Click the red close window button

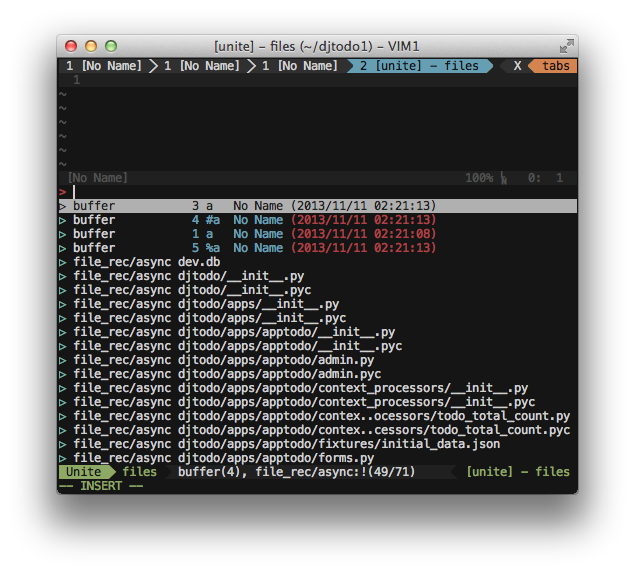coord(71,46)
